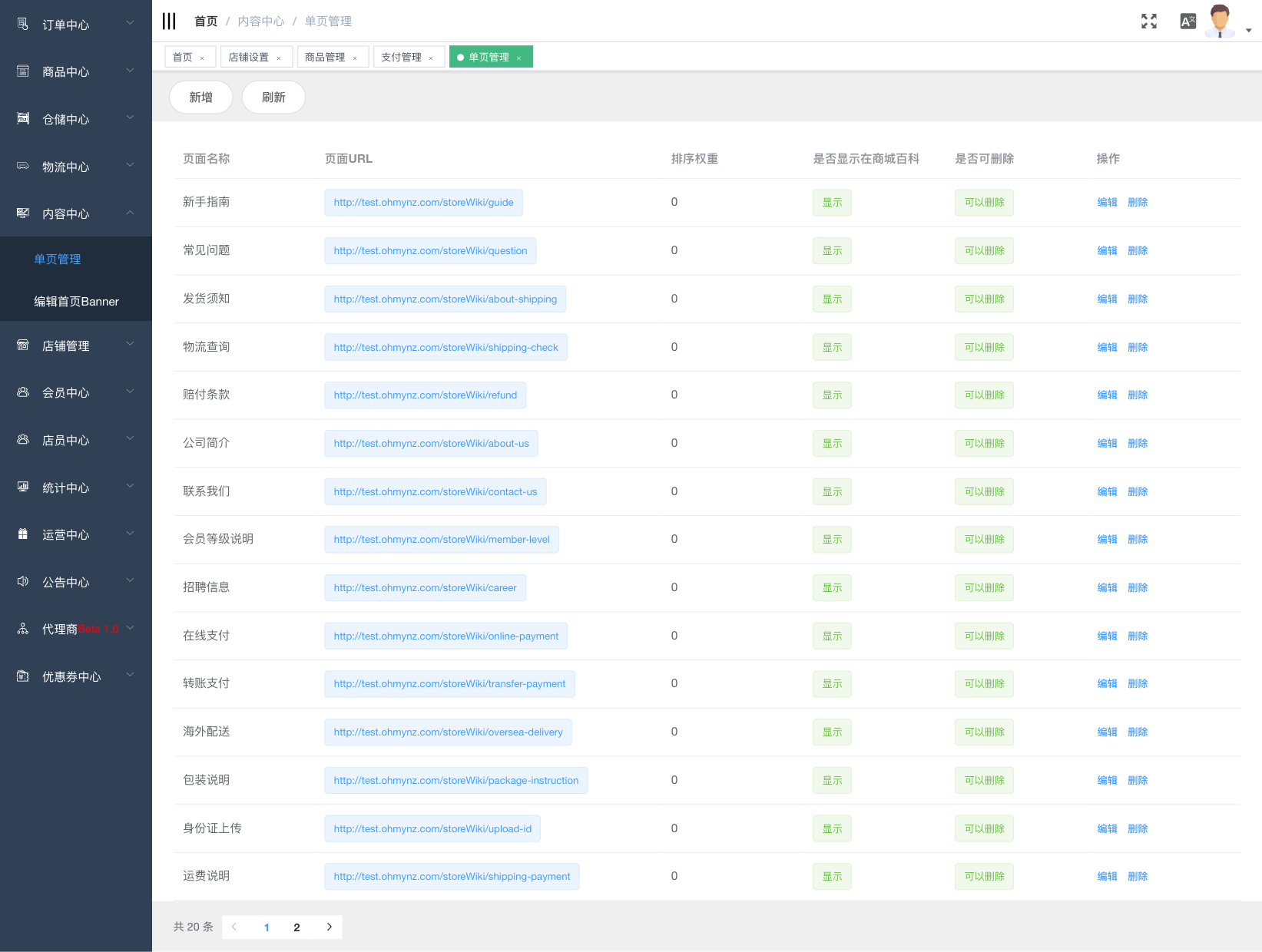
Task: Click the 物流中心 truck icon
Action: tap(23, 167)
